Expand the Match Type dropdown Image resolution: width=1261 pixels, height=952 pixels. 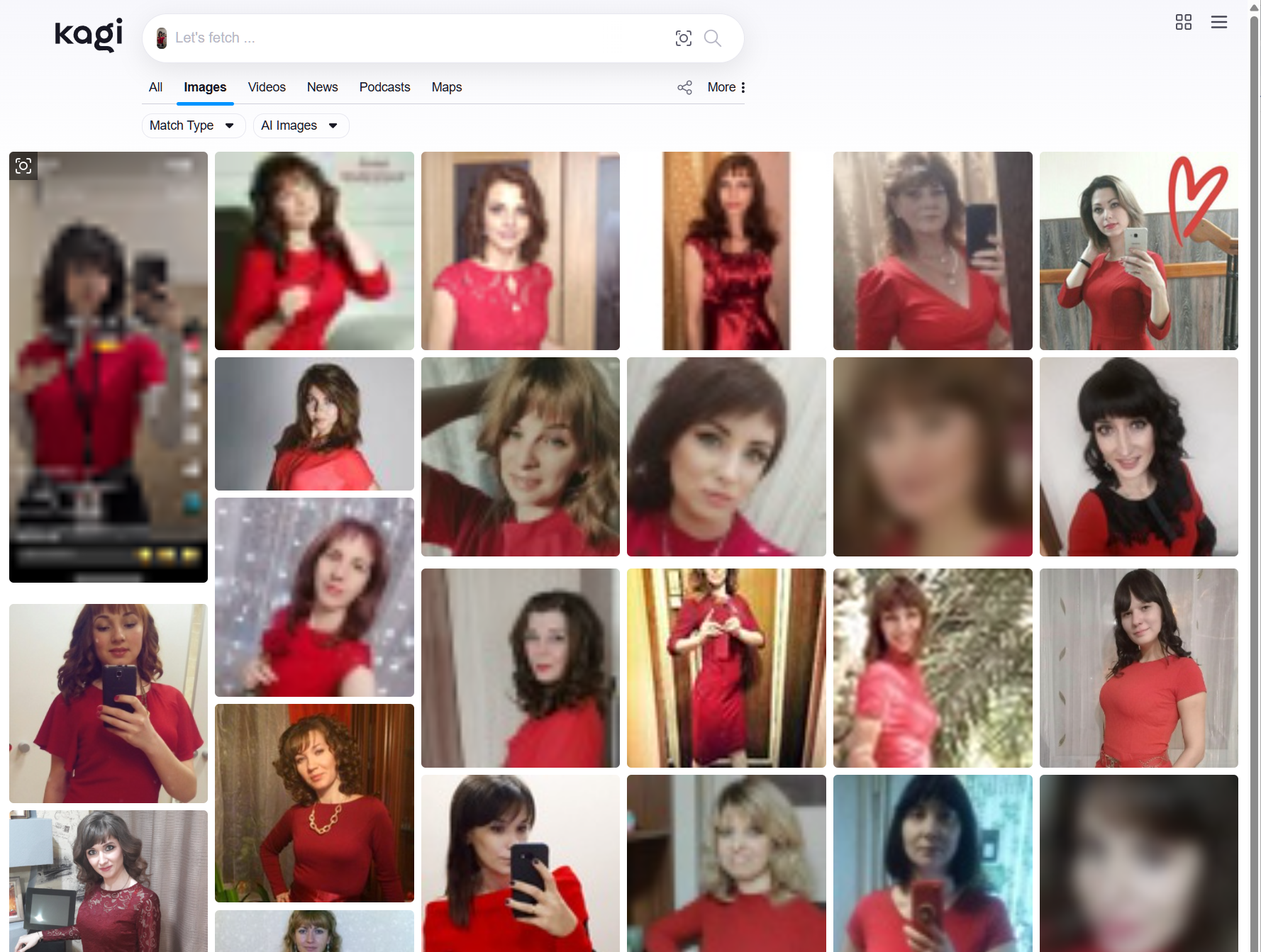pyautogui.click(x=193, y=125)
